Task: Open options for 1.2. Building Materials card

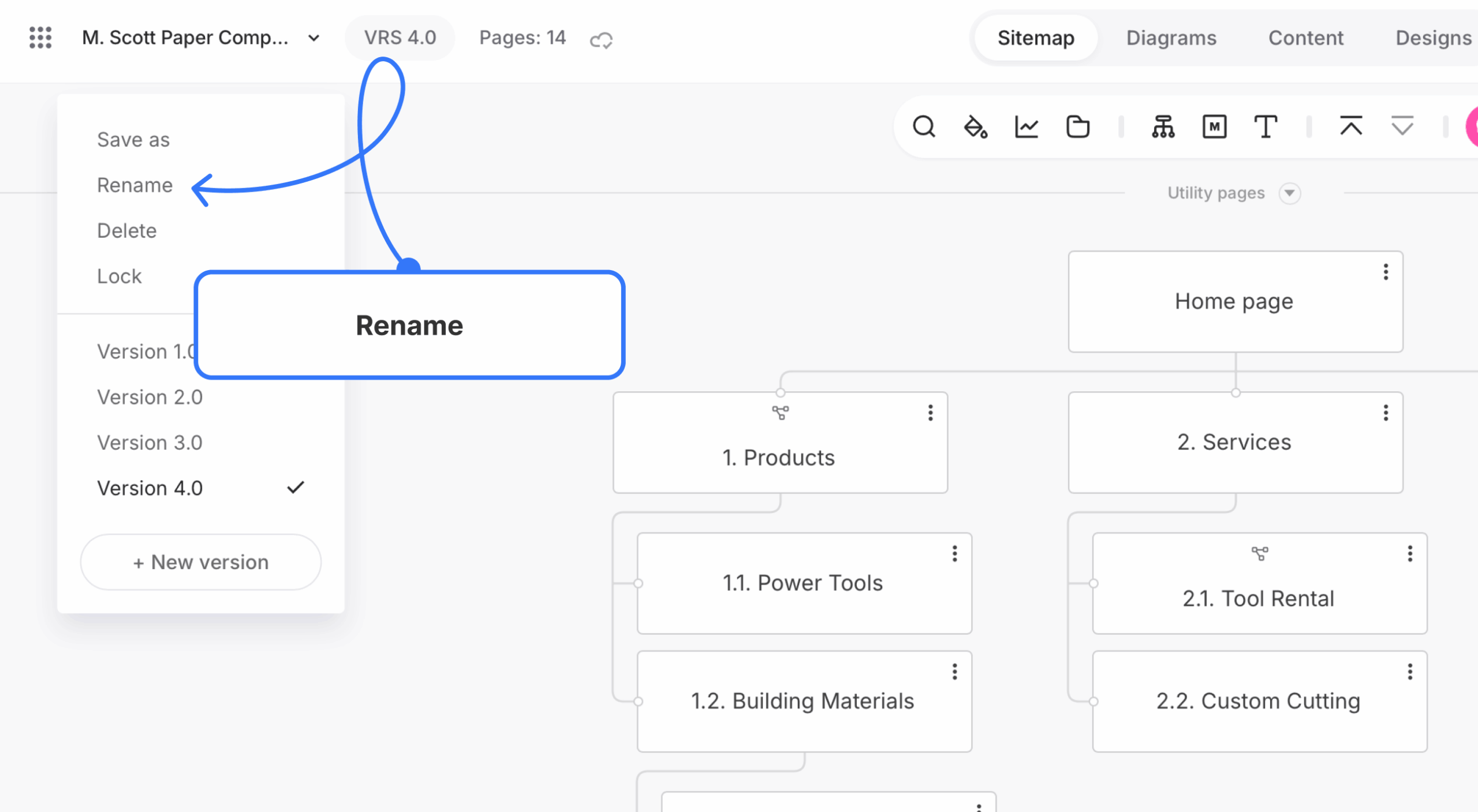Action: 954,671
